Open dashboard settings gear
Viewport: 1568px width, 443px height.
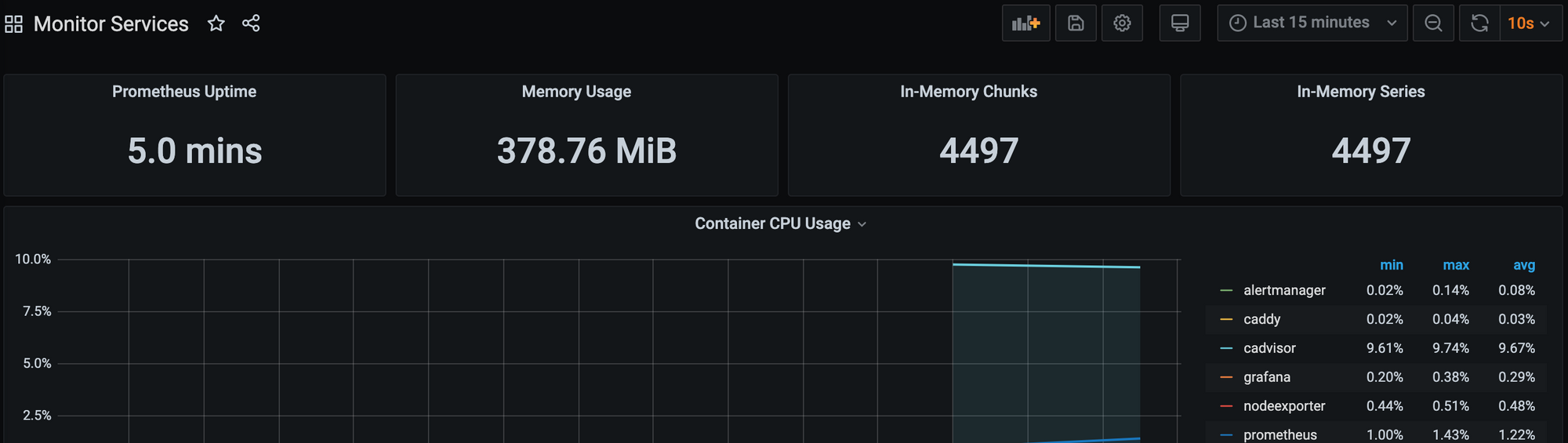(x=1122, y=24)
